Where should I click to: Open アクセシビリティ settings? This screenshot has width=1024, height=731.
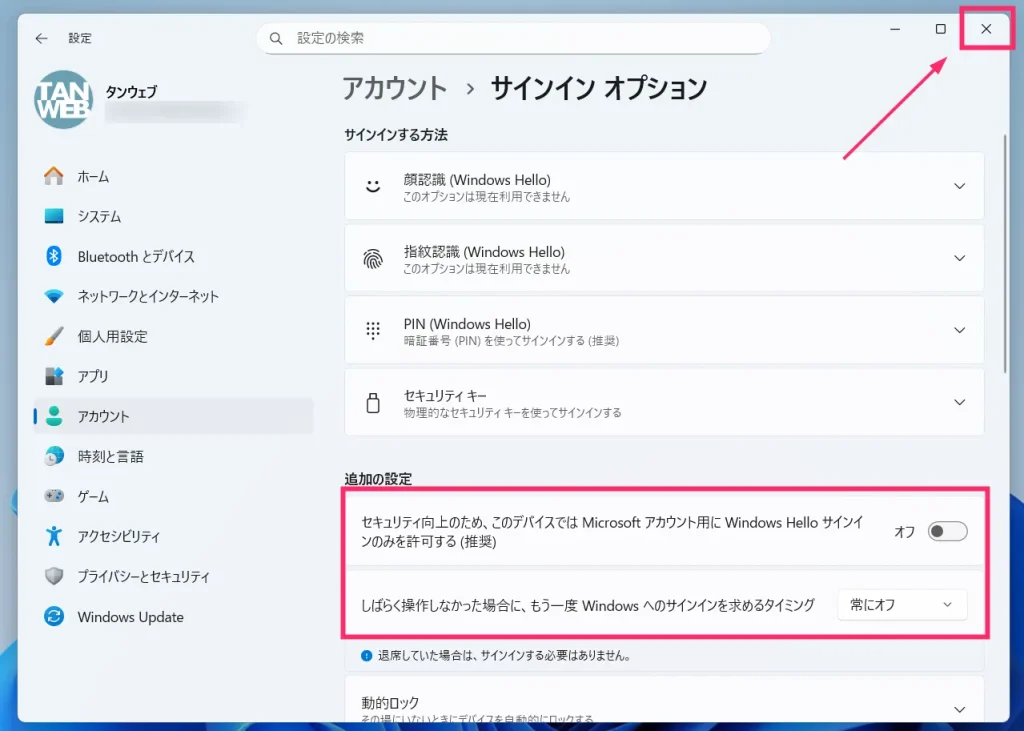point(173,536)
